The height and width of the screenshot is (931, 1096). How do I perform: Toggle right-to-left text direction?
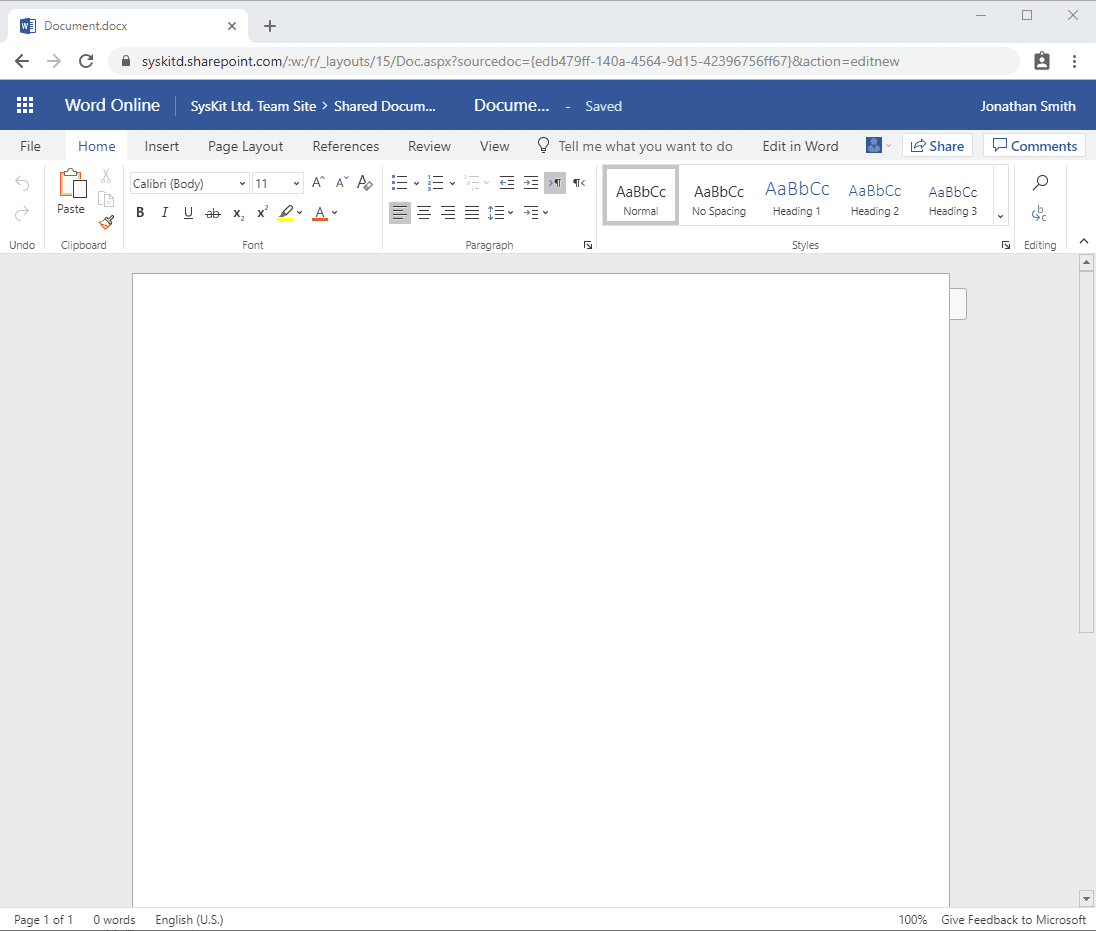click(579, 183)
